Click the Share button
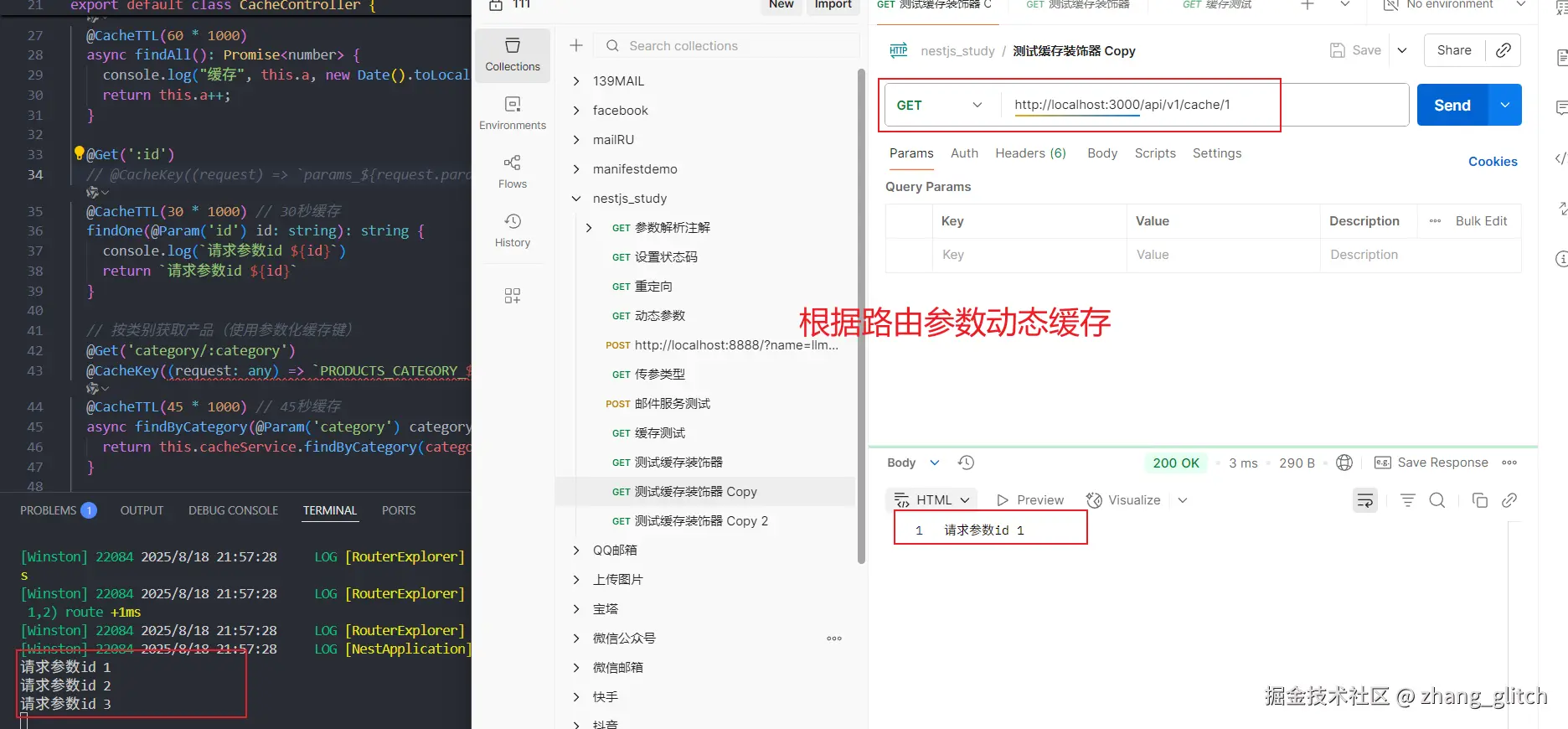1568x729 pixels. tap(1454, 50)
